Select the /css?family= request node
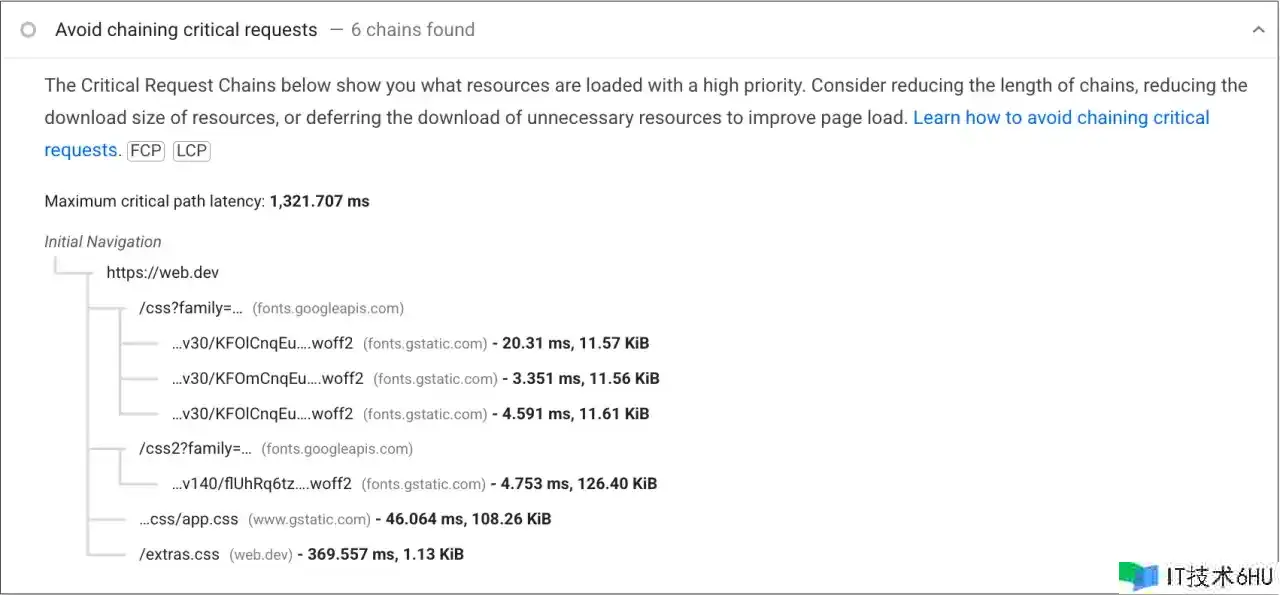This screenshot has width=1280, height=595. 191,308
